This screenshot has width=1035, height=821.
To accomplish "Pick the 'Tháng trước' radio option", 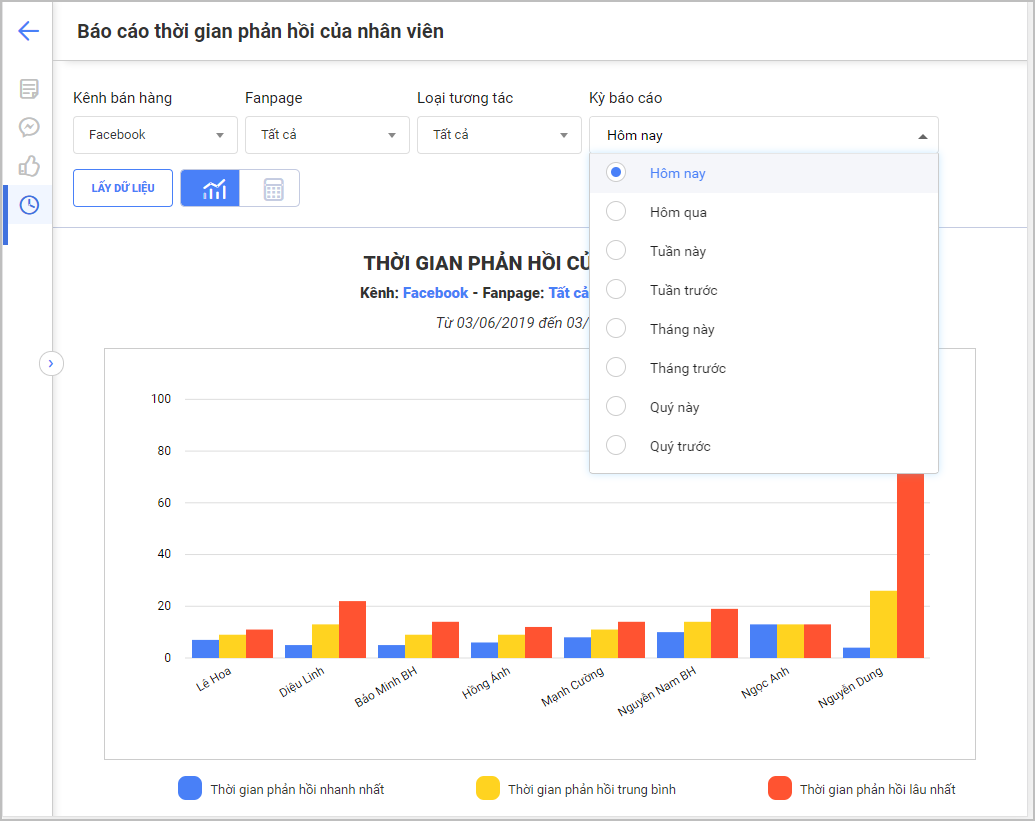I will 617,368.
